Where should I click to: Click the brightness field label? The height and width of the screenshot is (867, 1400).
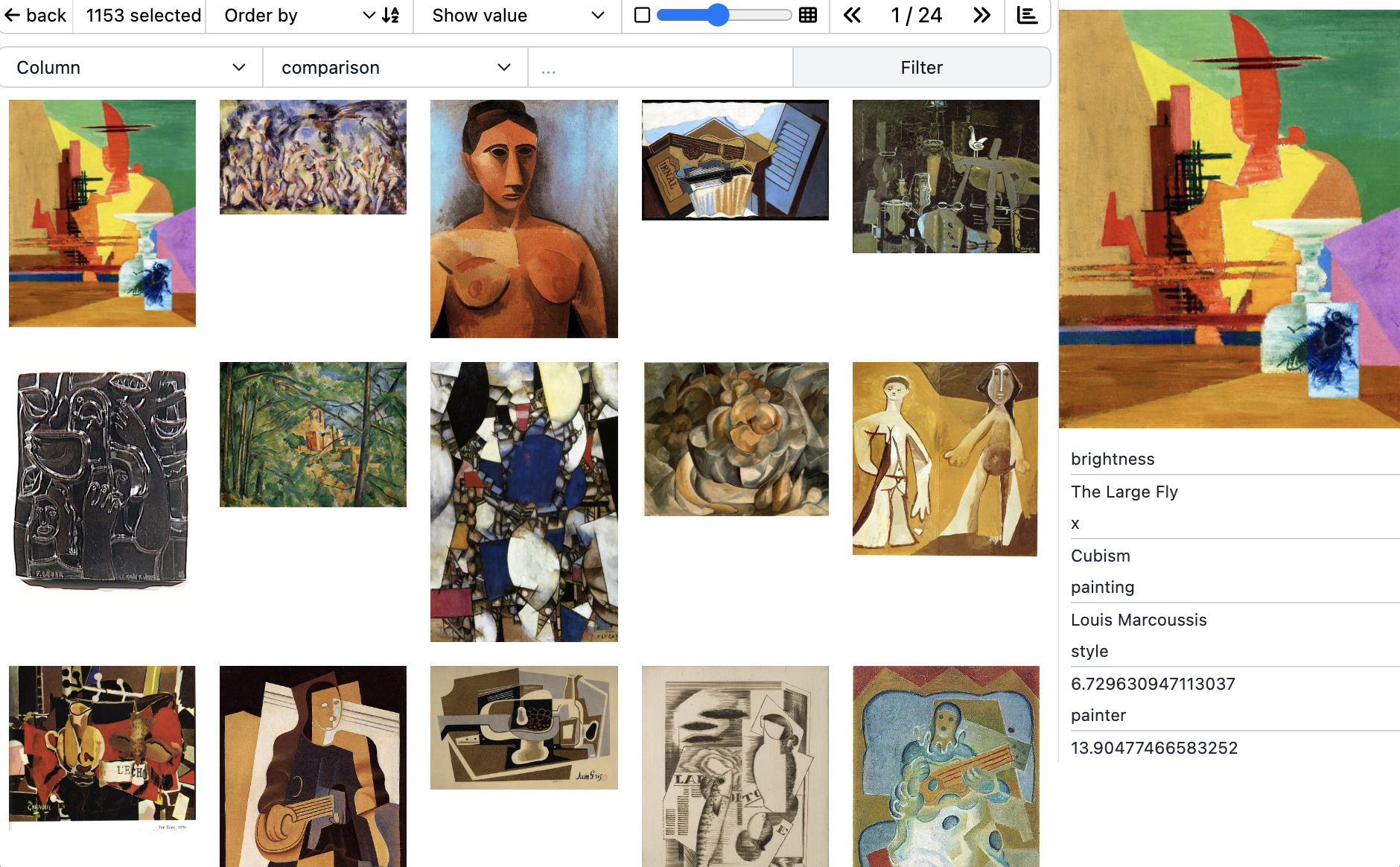(x=1113, y=459)
